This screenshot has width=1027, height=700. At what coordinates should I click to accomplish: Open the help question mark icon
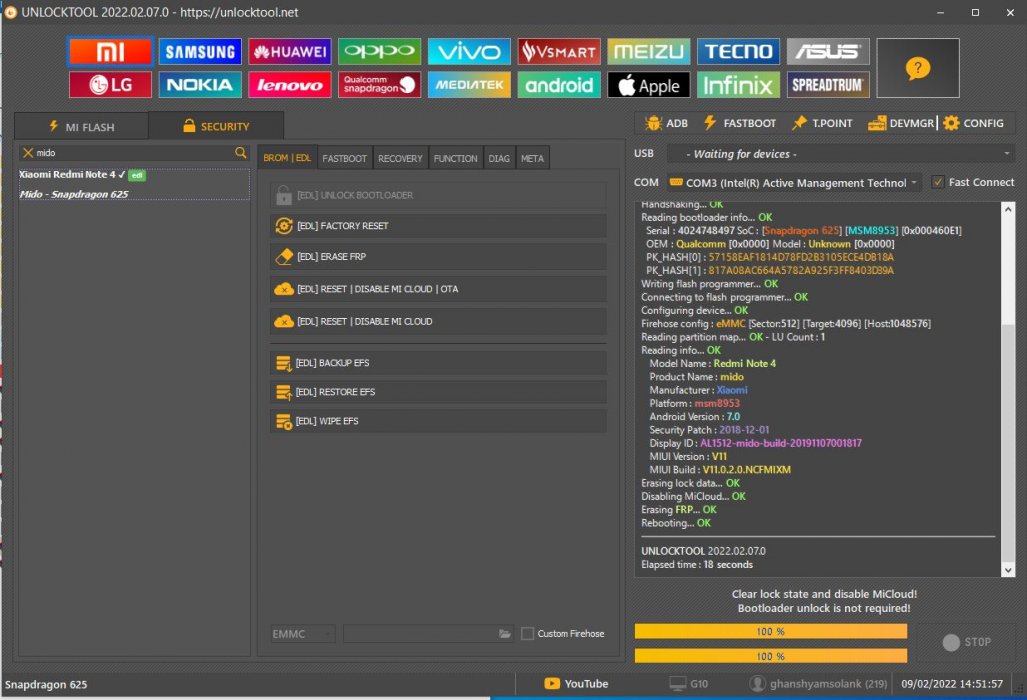[918, 68]
